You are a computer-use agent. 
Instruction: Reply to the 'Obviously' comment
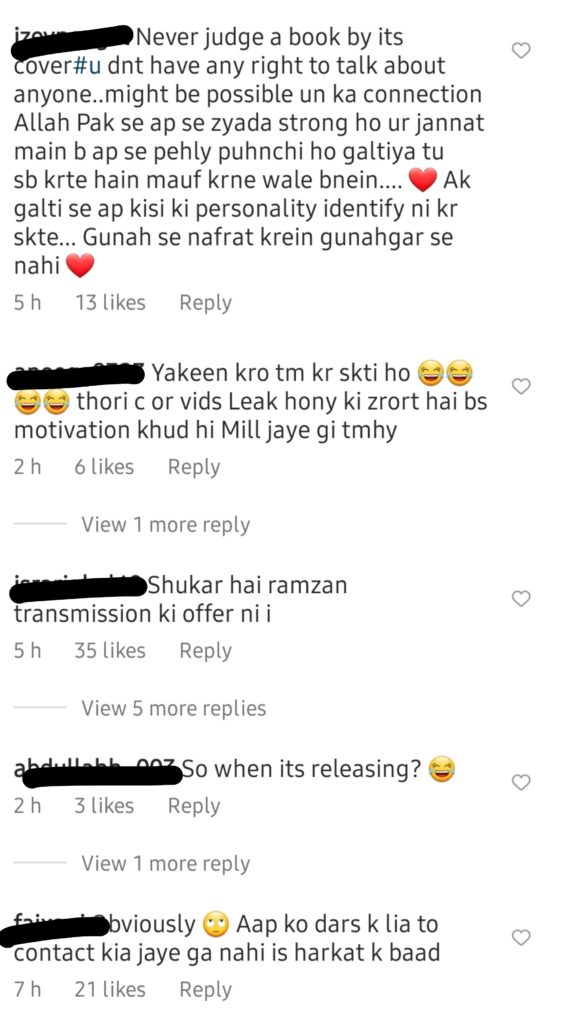[206, 990]
